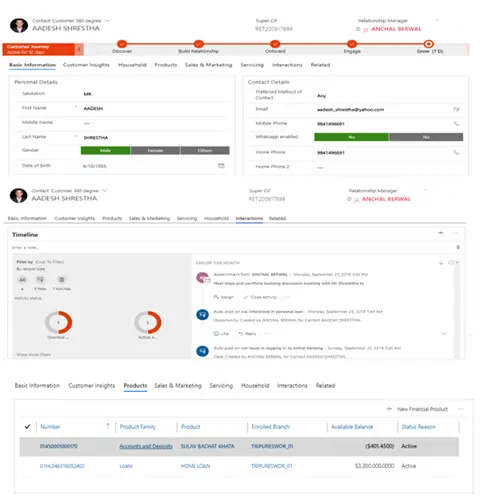Click Close Activity on the appointment entry
The width and height of the screenshot is (485, 496).
pyautogui.click(x=260, y=297)
